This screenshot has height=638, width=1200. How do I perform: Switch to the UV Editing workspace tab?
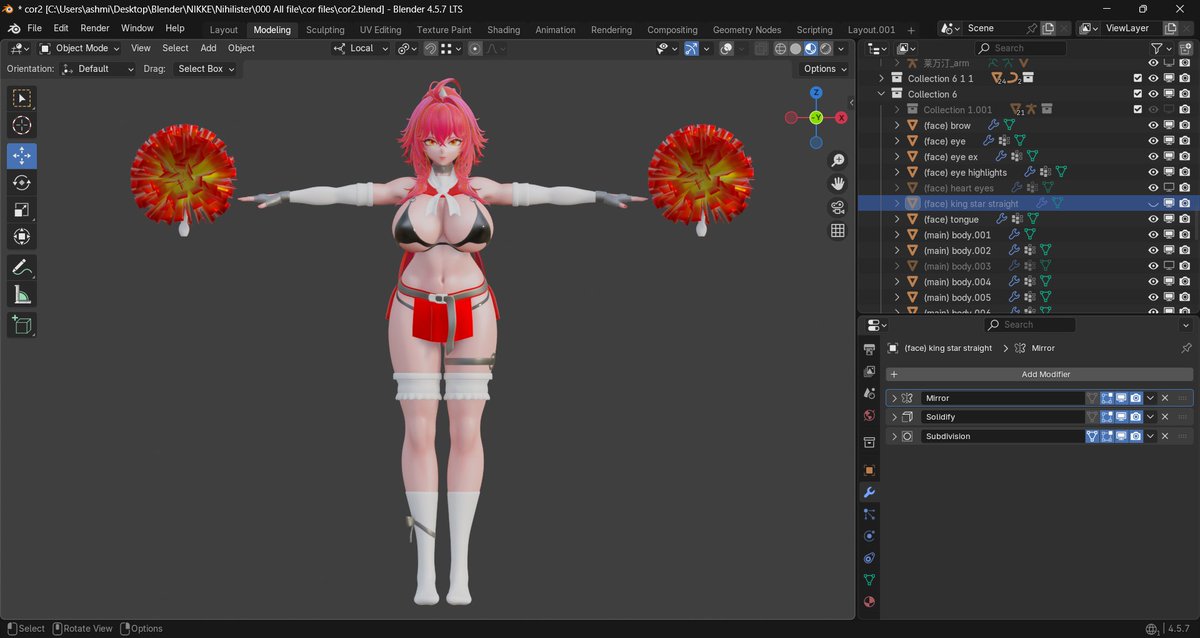coord(380,29)
